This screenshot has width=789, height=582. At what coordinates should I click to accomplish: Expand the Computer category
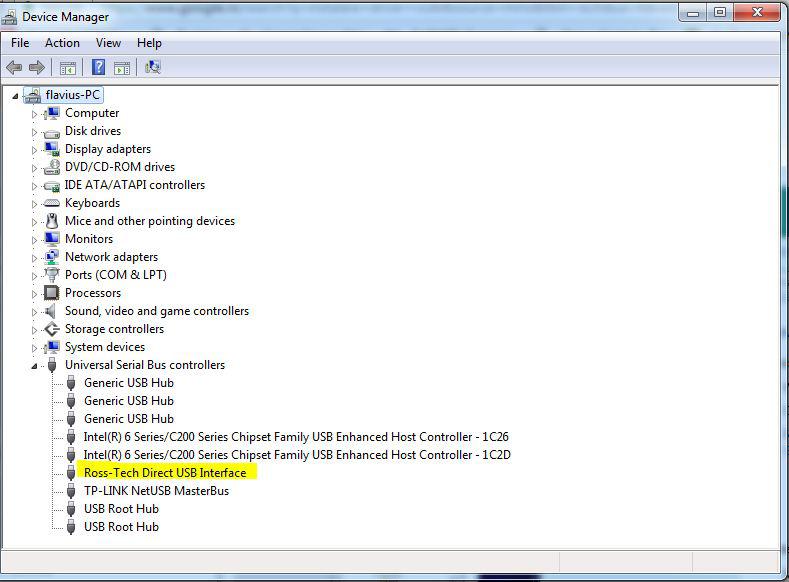34,114
